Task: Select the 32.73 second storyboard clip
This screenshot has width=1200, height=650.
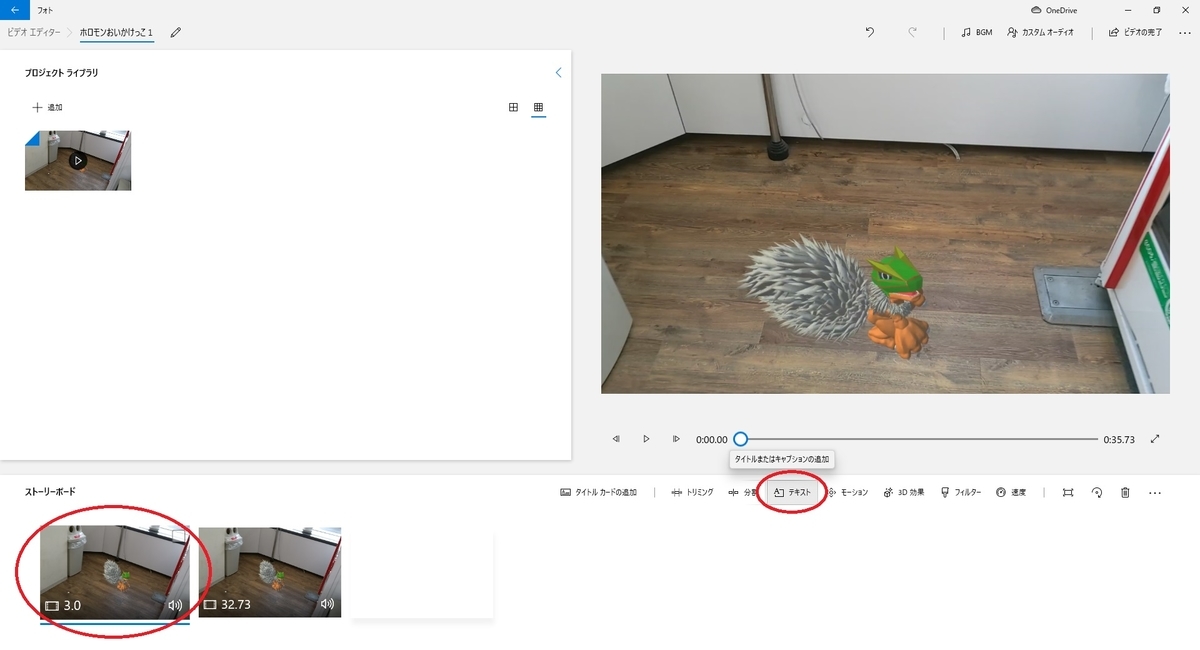Action: (270, 572)
